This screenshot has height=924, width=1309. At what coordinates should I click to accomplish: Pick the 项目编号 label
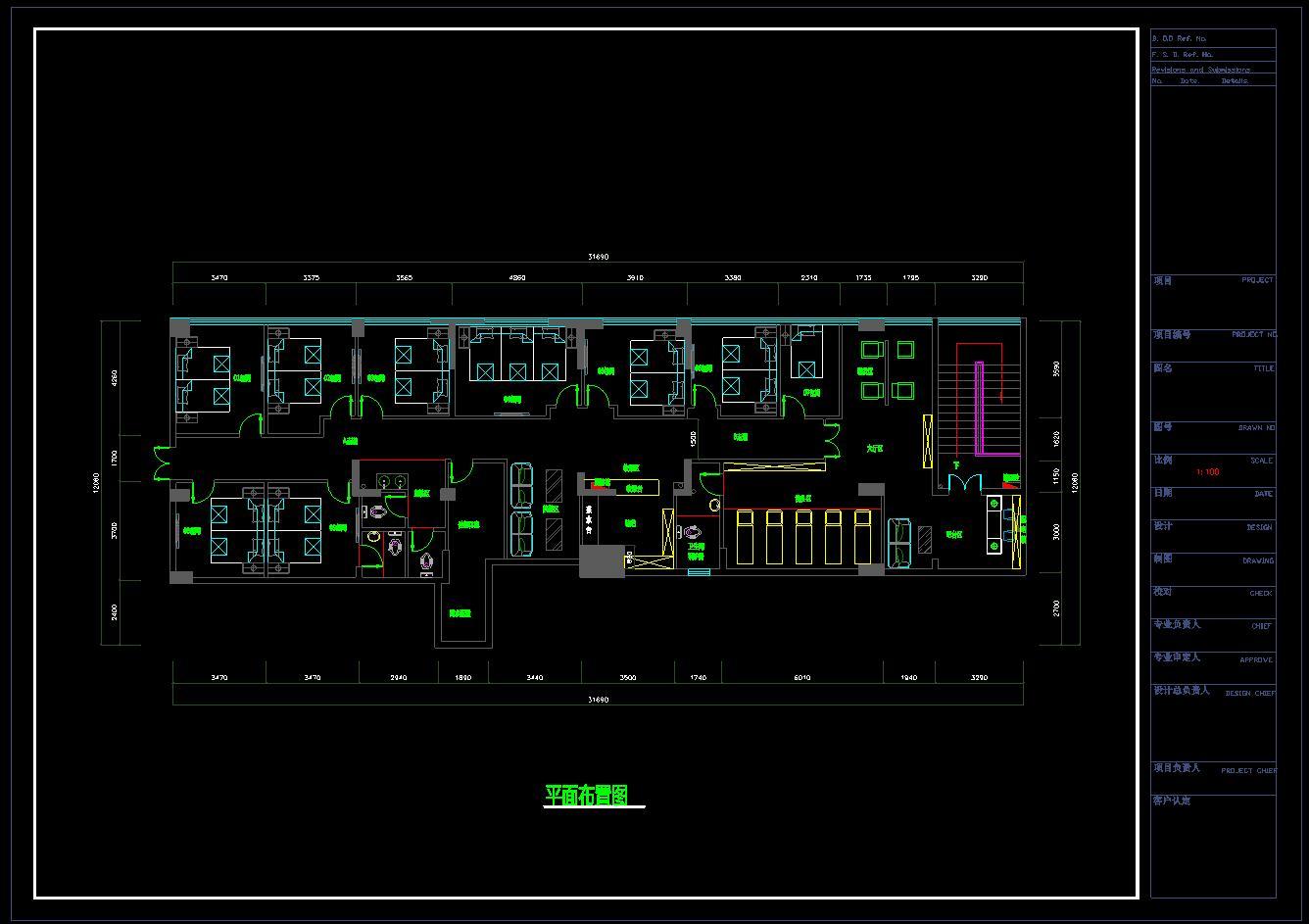tap(1172, 334)
